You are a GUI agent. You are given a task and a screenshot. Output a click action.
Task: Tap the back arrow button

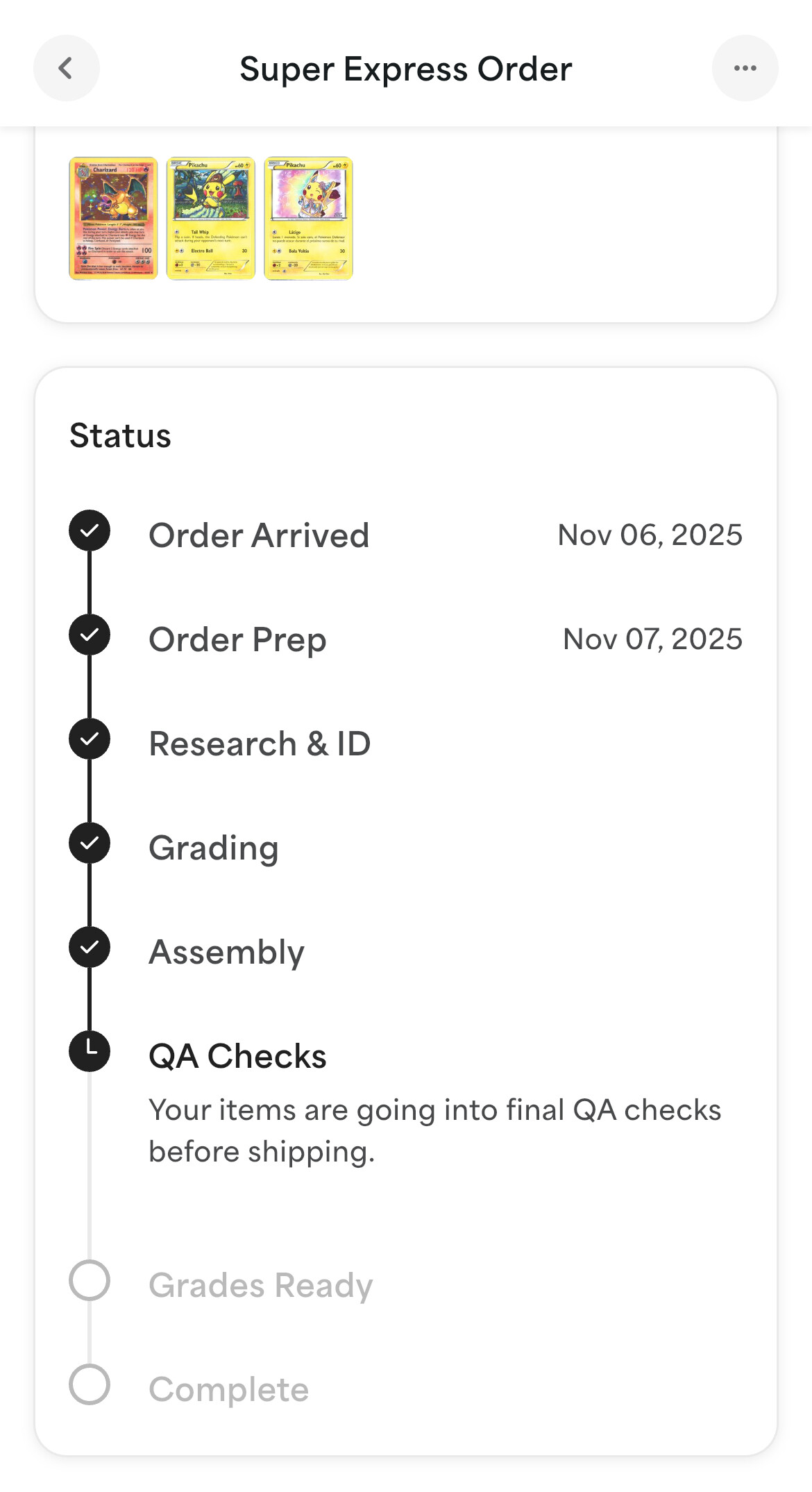[x=66, y=68]
